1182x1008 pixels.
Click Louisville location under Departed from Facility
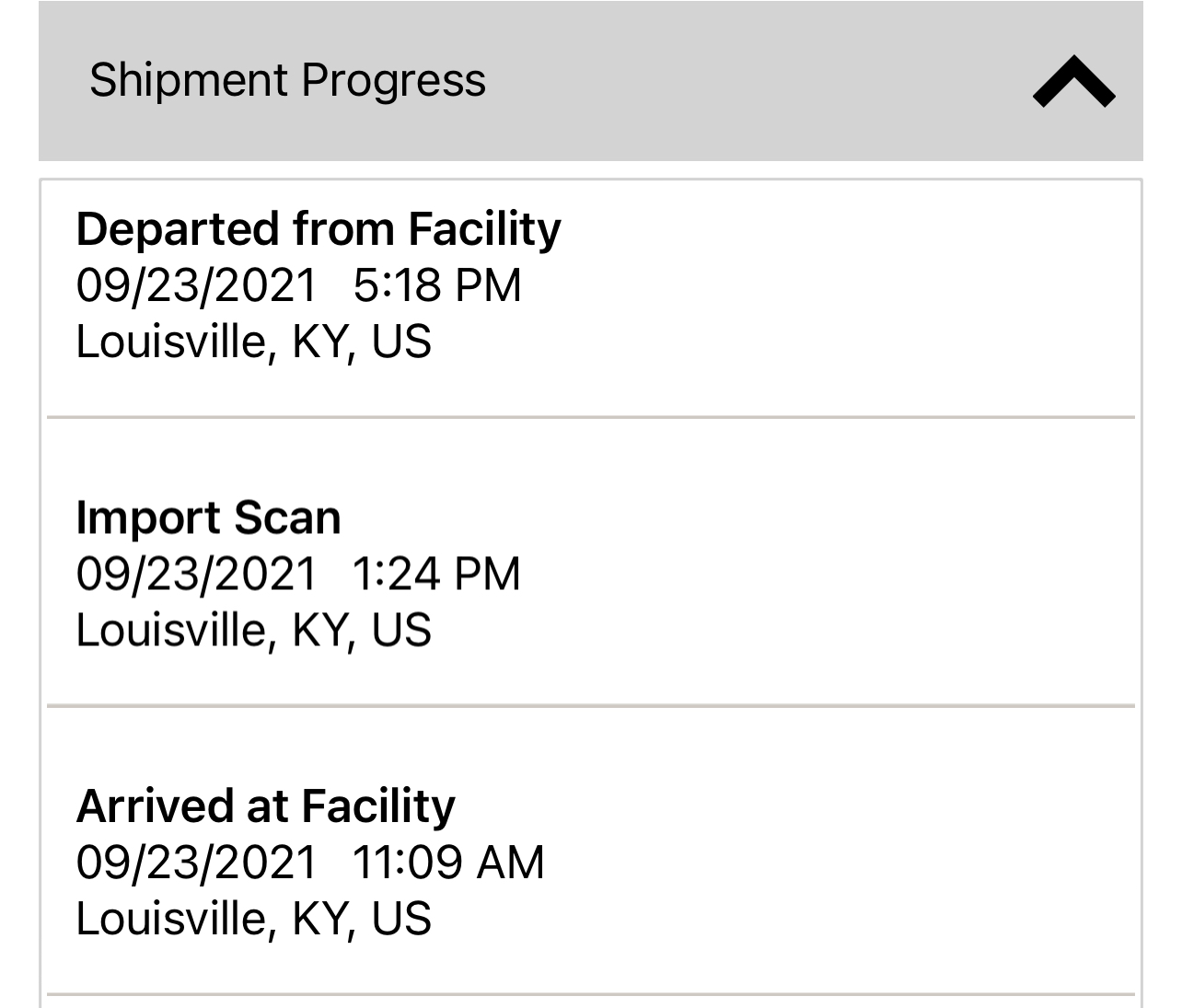(253, 342)
